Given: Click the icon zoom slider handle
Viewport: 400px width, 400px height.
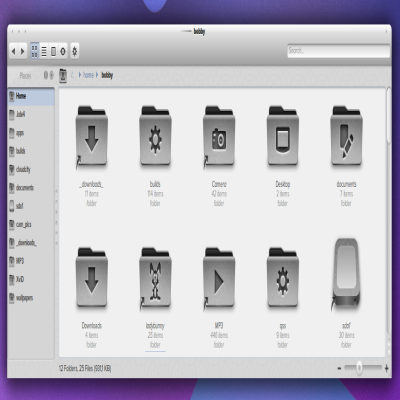Looking at the screenshot, I should pyautogui.click(x=359, y=368).
